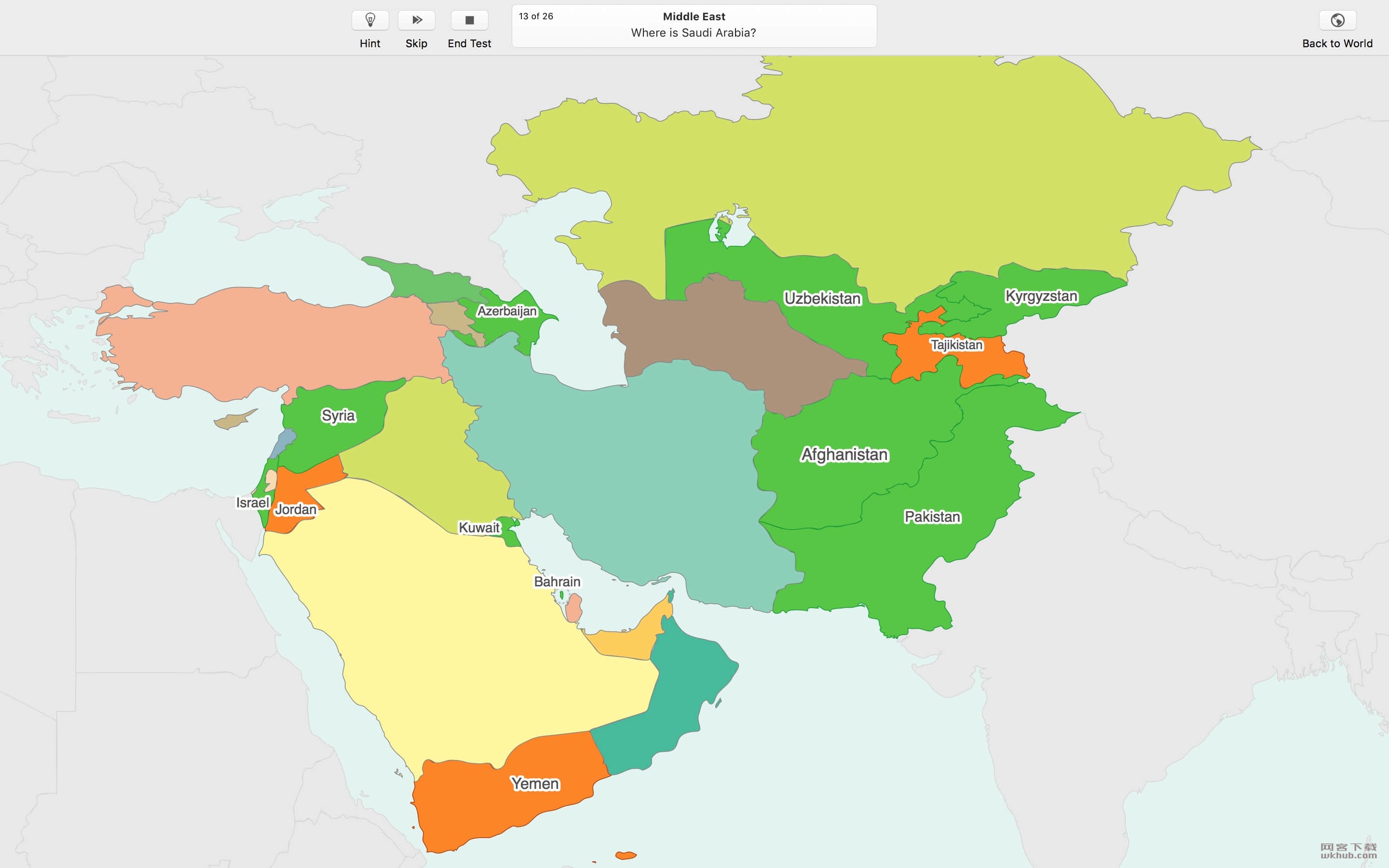Click the Kuwait country label
This screenshot has height=868, width=1389.
(x=479, y=528)
